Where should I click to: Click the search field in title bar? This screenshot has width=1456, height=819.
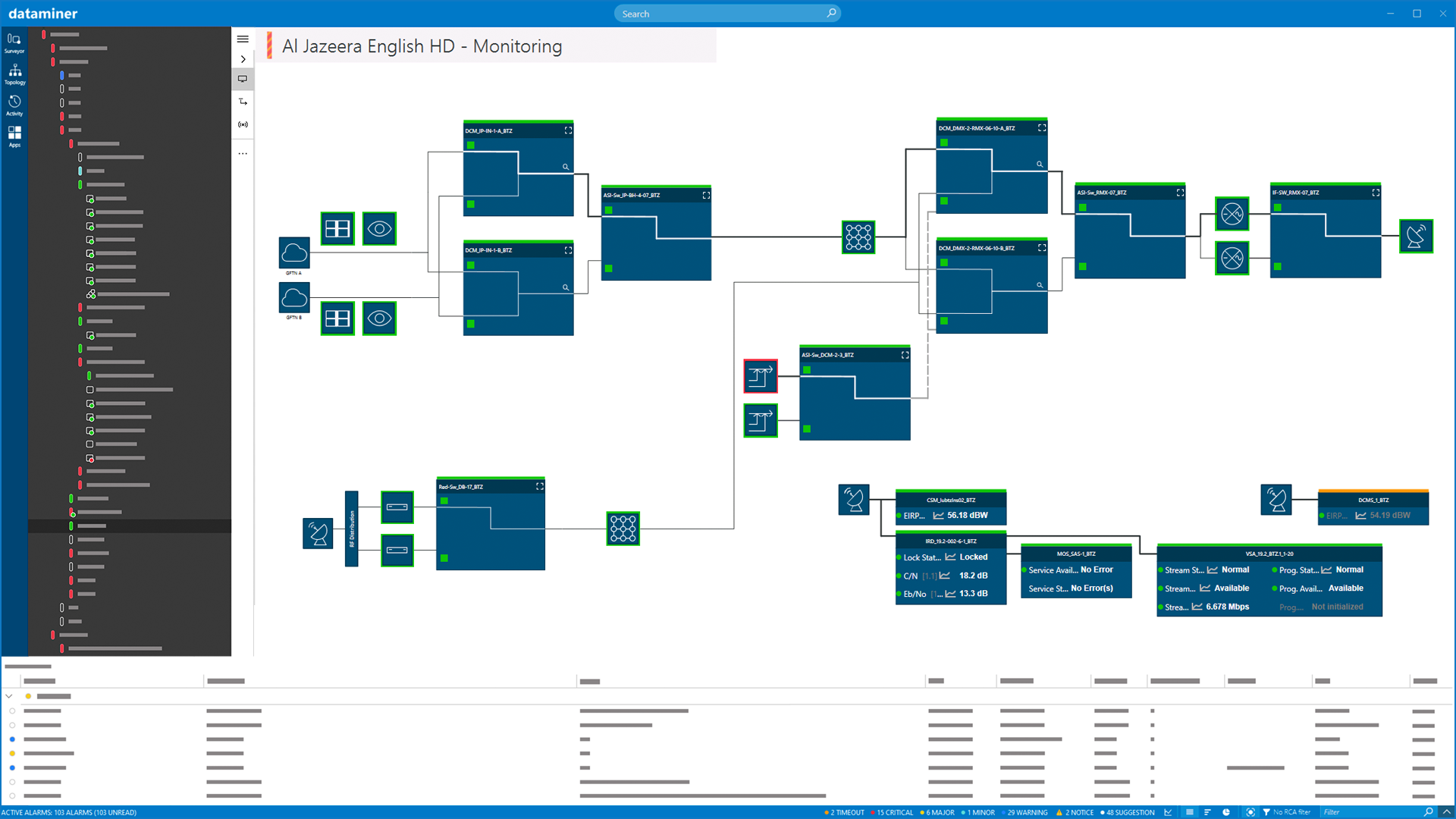click(x=726, y=14)
